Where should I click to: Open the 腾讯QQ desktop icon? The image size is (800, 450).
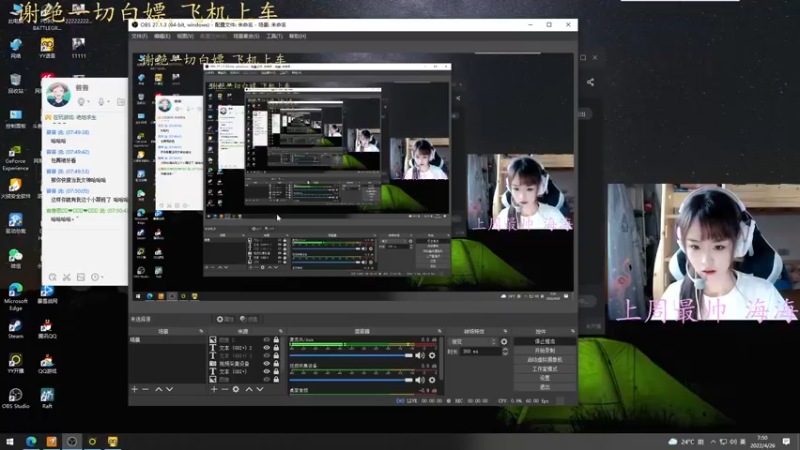[x=47, y=329]
